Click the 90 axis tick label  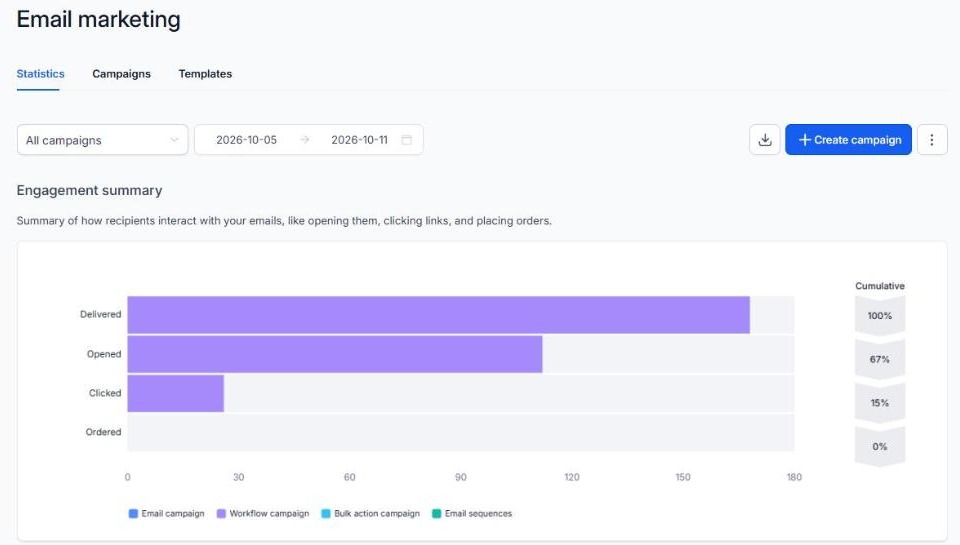[460, 477]
